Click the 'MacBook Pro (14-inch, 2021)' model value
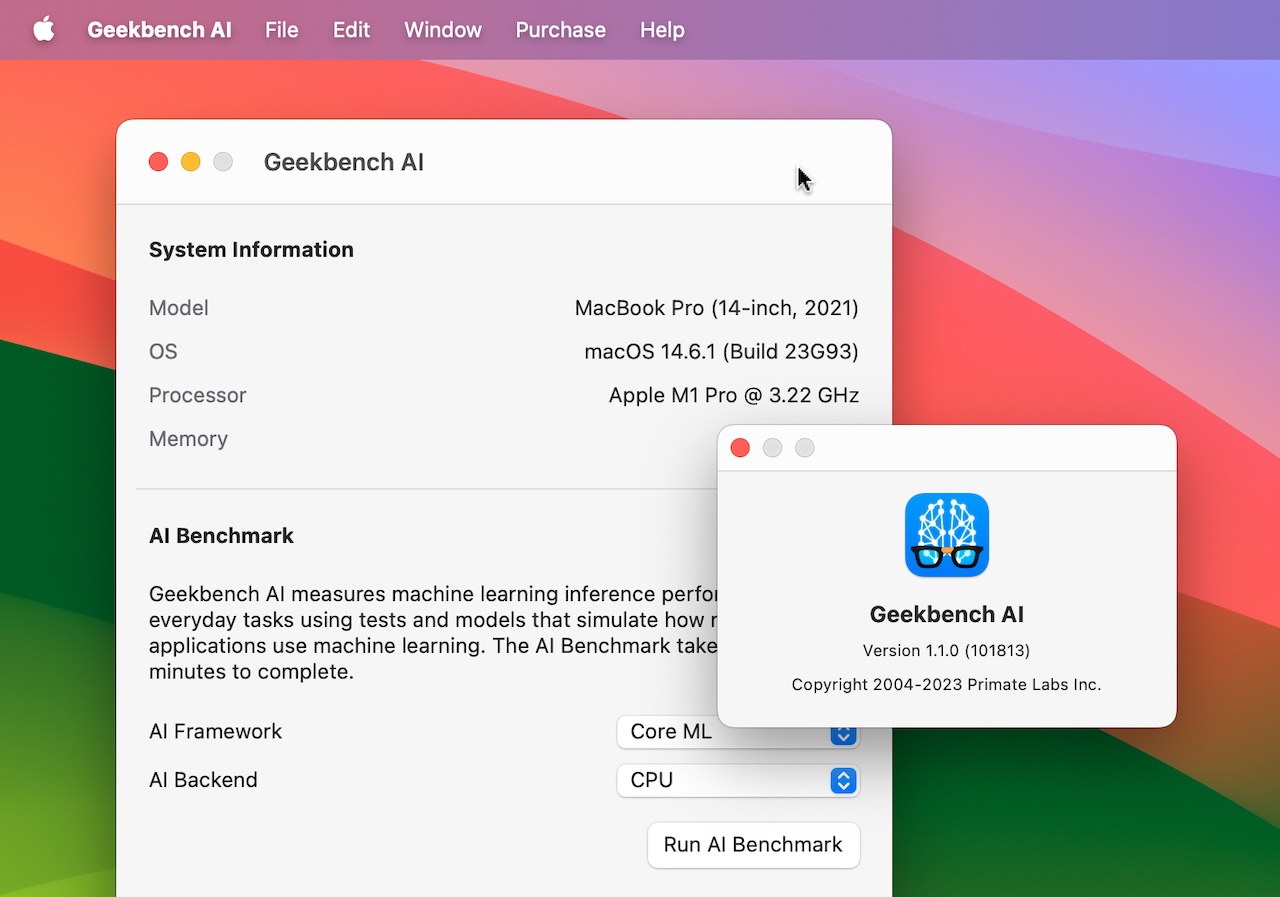This screenshot has width=1280, height=897. pyautogui.click(x=716, y=308)
